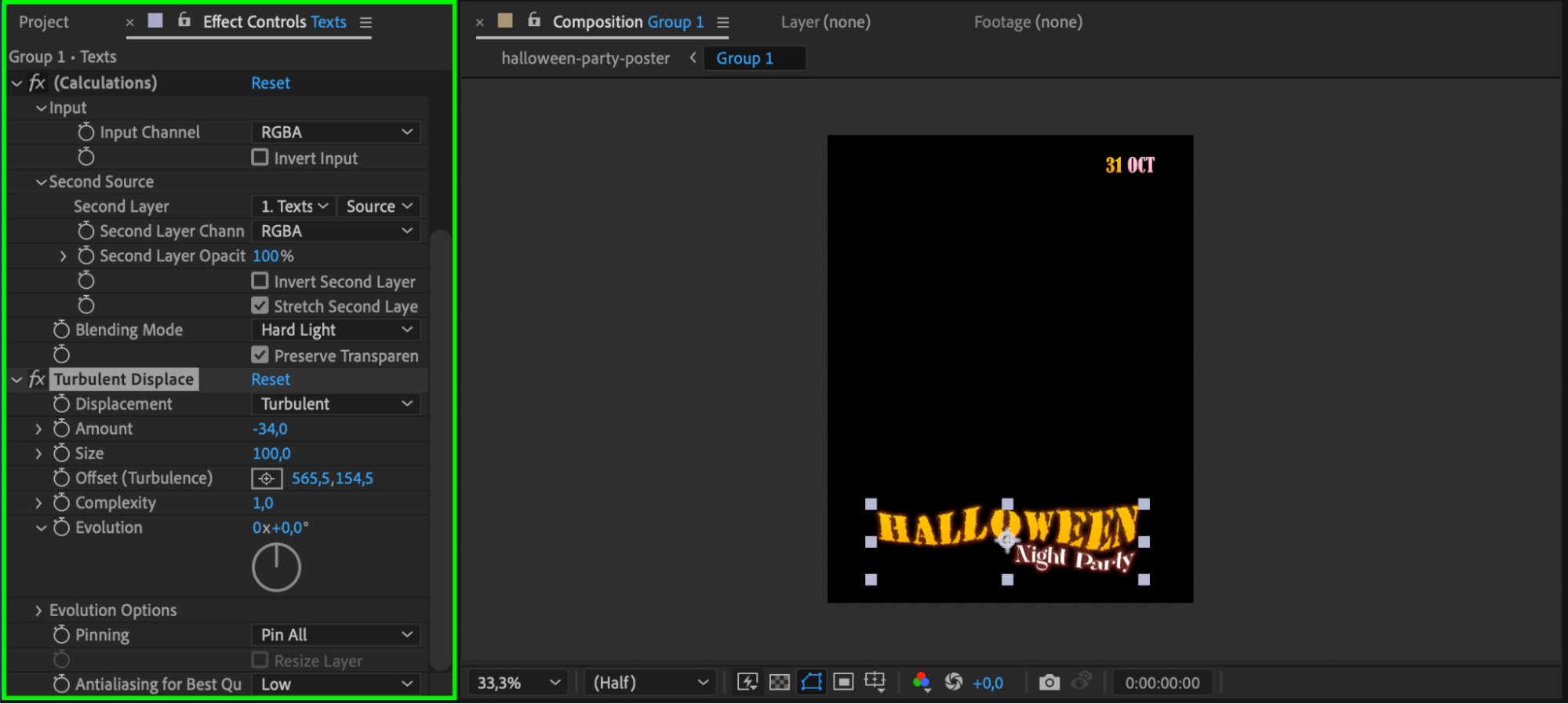Enable the Invert Input checkbox
This screenshot has height=704, width=1568.
(260, 158)
